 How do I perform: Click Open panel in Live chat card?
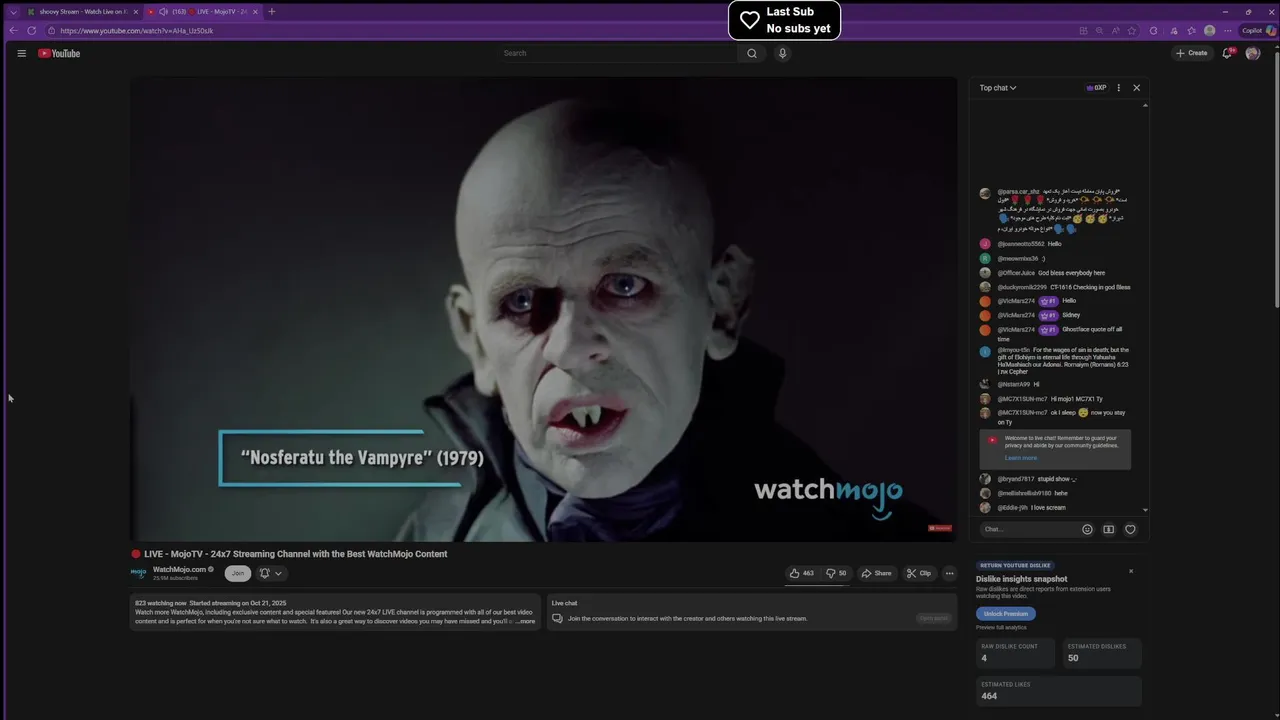click(933, 618)
